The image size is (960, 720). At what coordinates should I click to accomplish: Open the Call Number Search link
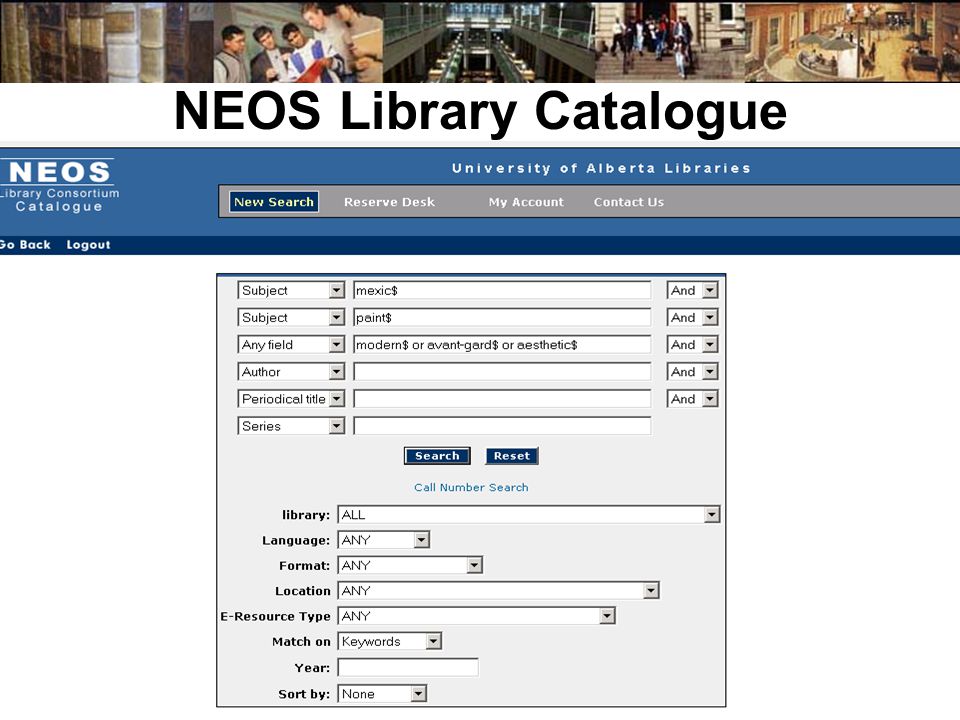471,487
